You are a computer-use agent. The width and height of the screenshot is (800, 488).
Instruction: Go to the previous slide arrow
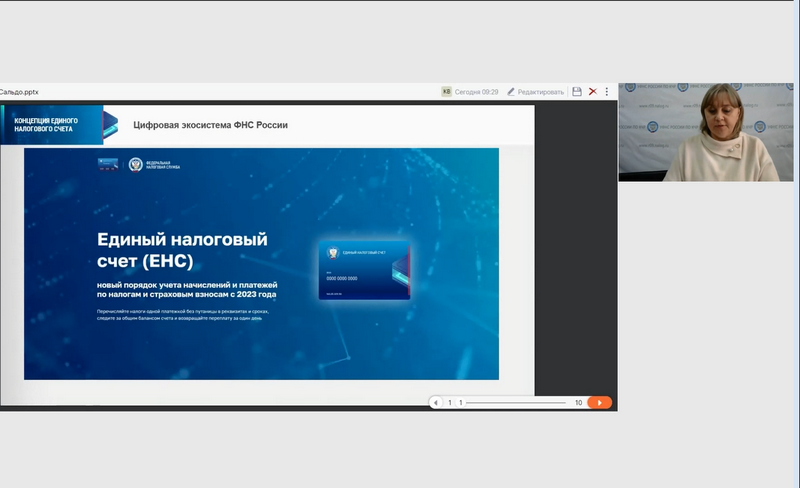435,403
